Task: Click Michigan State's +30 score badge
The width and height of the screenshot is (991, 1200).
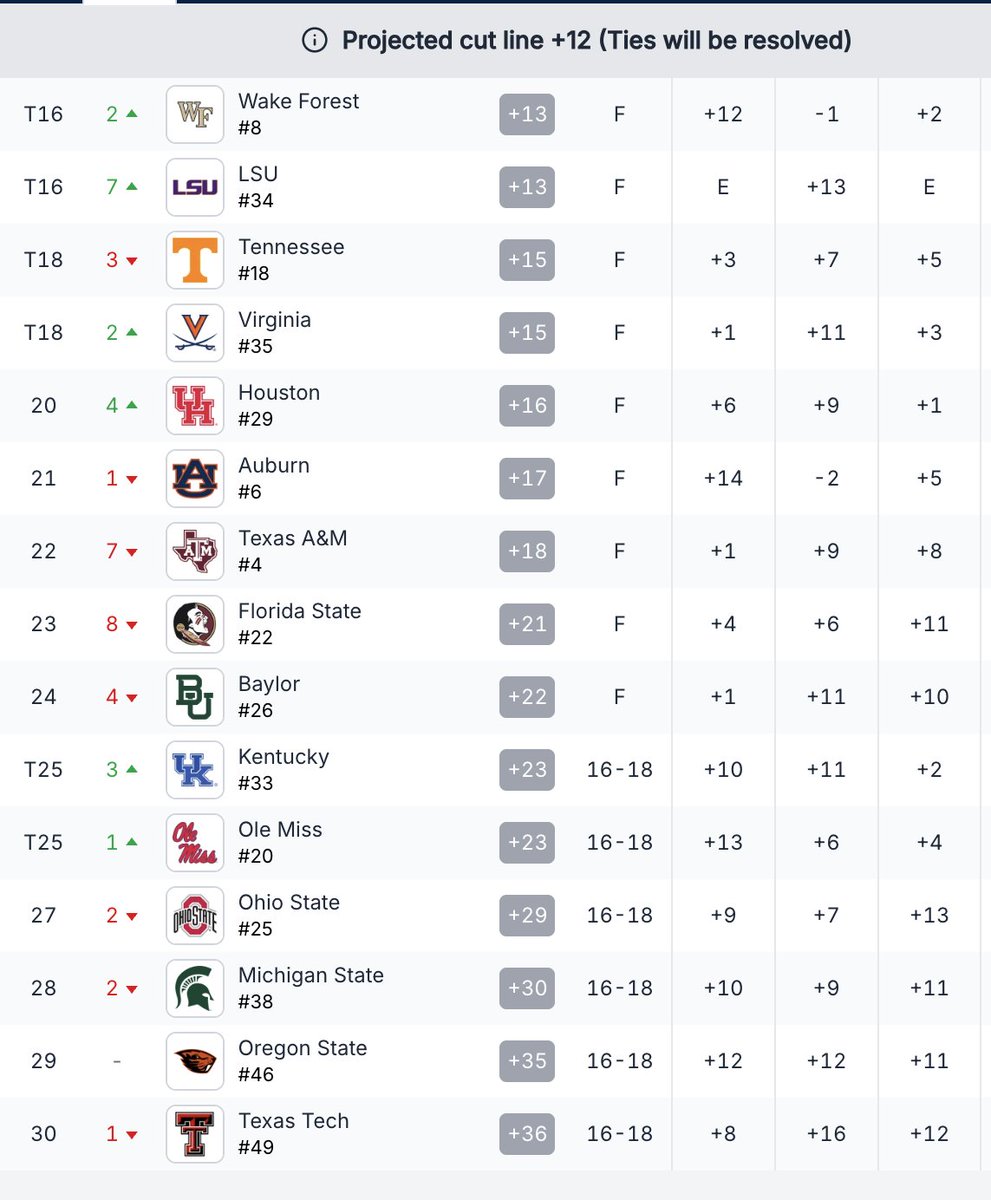Action: (x=527, y=988)
